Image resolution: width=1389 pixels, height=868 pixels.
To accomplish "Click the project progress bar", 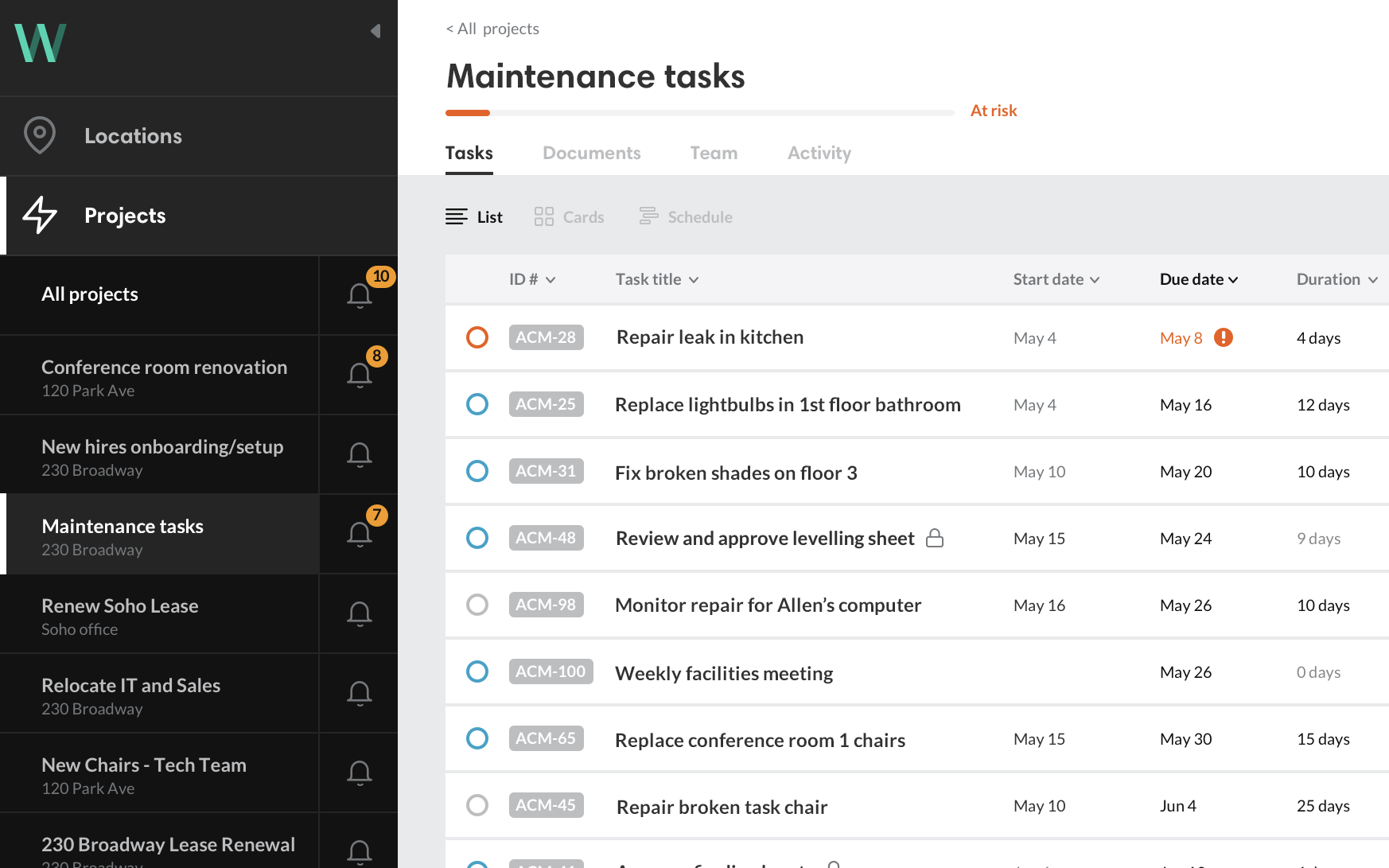I will (x=699, y=113).
